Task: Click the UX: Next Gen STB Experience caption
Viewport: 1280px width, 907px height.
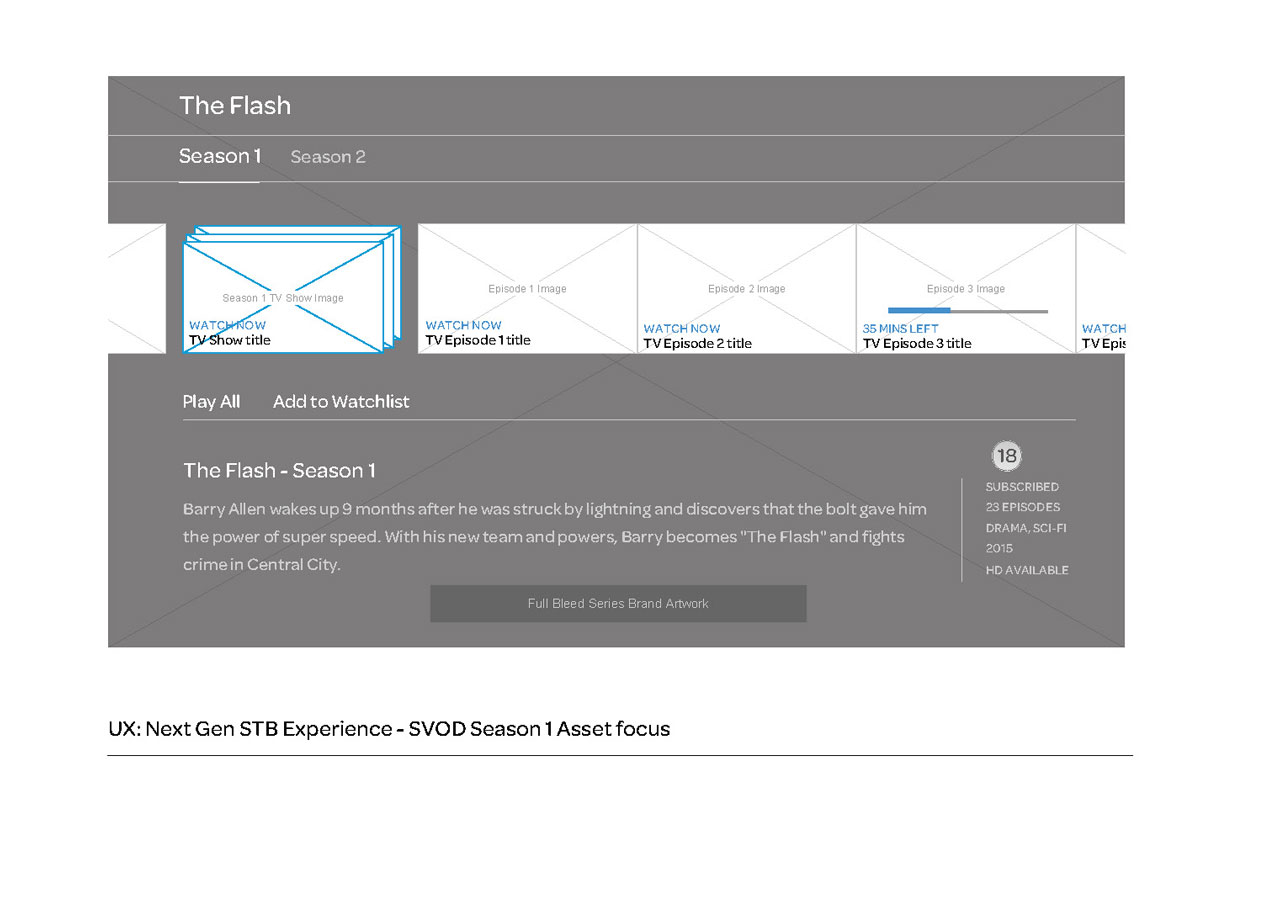Action: 389,729
